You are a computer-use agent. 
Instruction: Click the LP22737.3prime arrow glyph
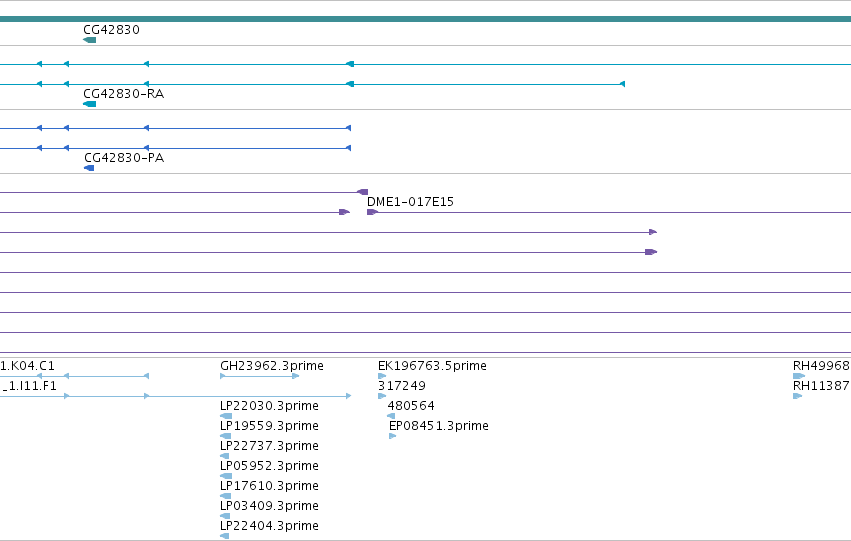(x=224, y=456)
